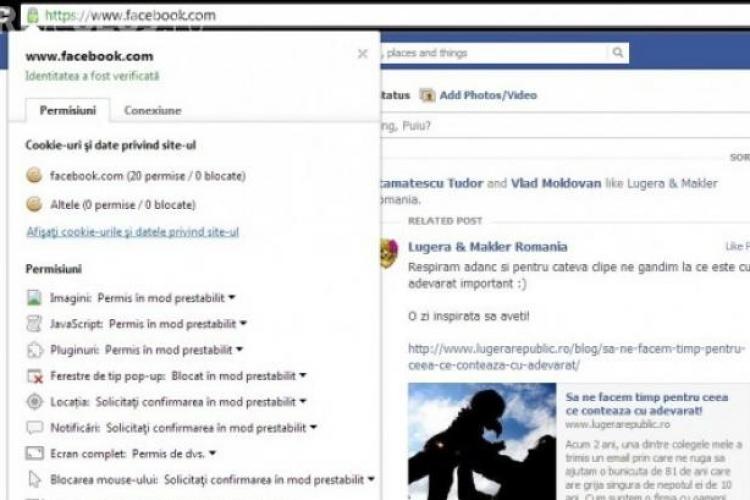This screenshot has height=500, width=750.
Task: Click the Notificări permission icon
Action: pos(34,428)
